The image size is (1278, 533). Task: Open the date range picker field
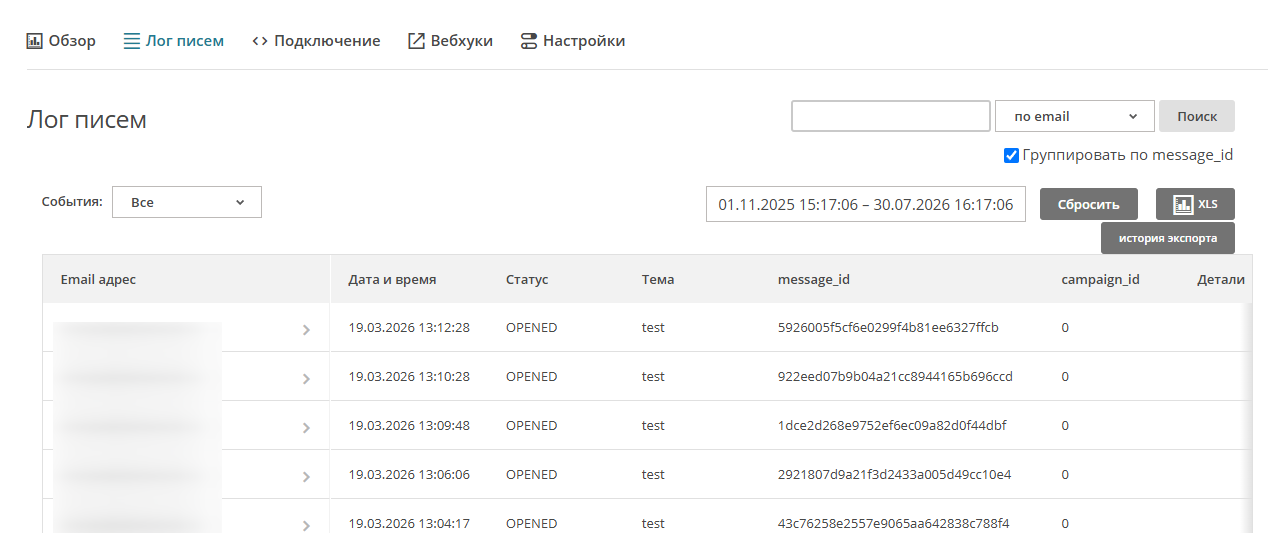[x=865, y=204]
